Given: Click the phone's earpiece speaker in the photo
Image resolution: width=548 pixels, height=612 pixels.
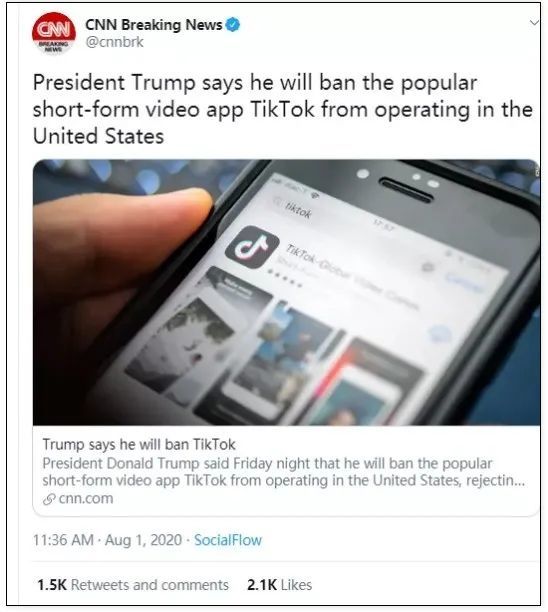Looking at the screenshot, I should tap(406, 189).
